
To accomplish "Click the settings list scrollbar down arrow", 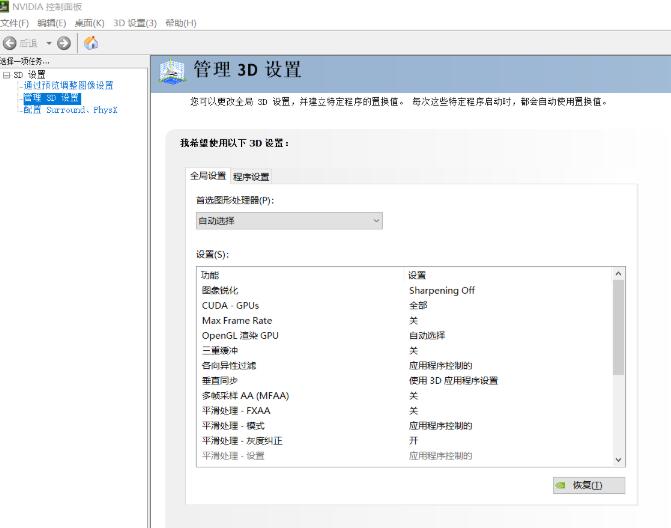I will 618,459.
